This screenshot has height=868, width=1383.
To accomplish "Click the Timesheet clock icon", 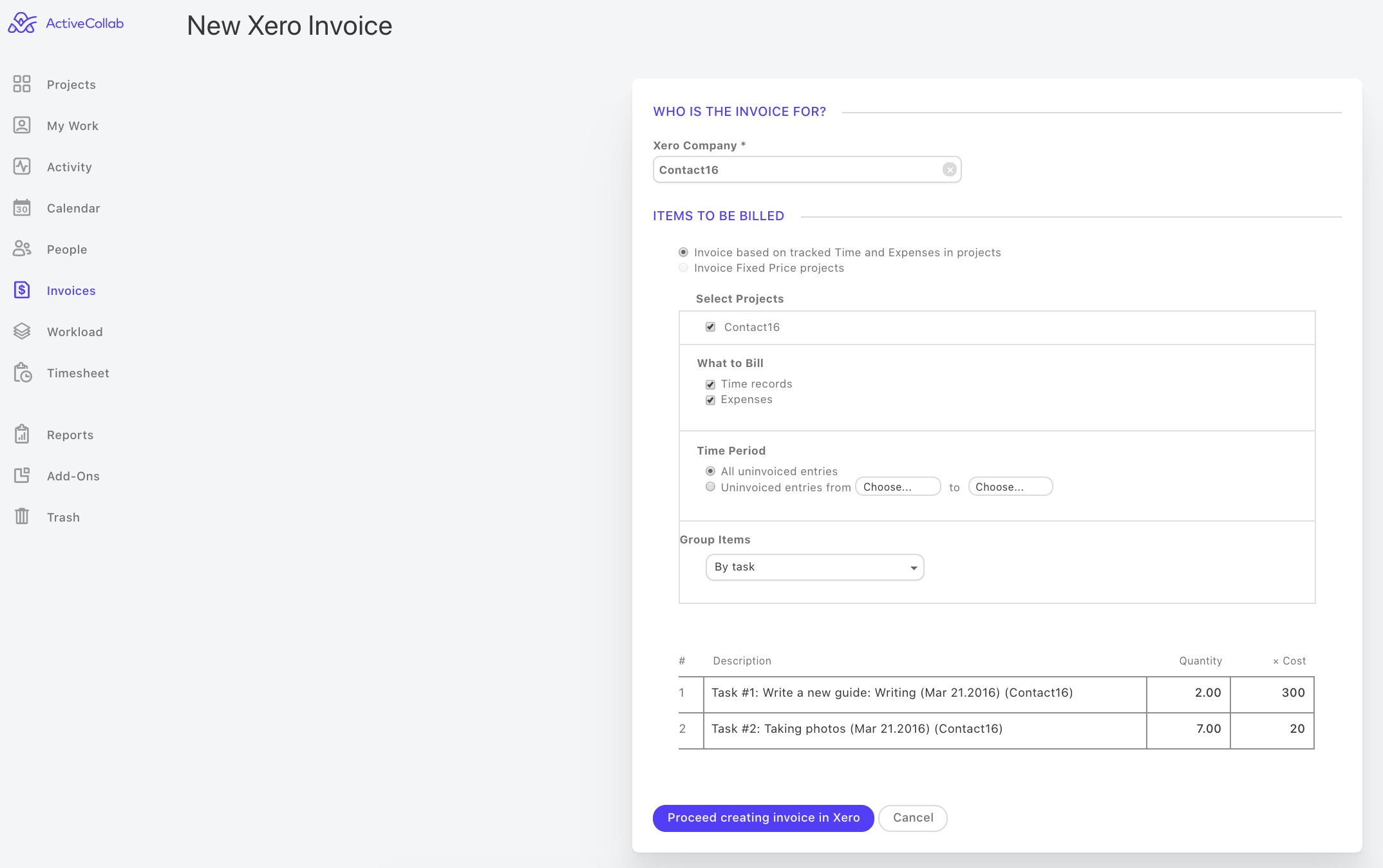I will pos(22,372).
